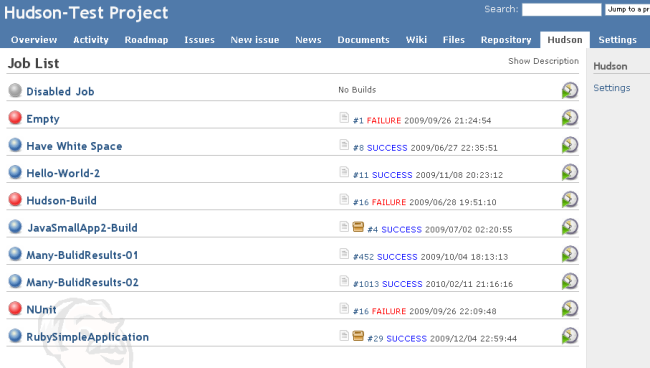The image size is (650, 368).
Task: Open the Settings tab in main menu
Action: [618, 40]
